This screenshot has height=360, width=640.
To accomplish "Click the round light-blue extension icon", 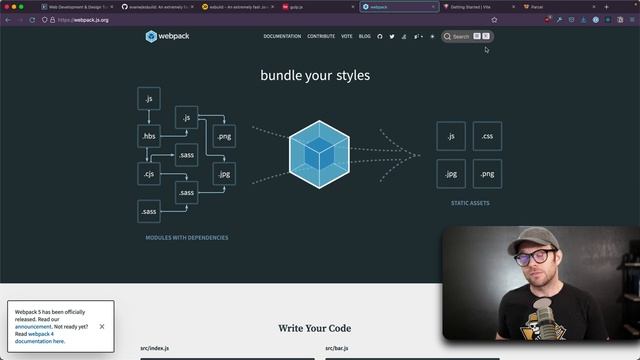I will (x=596, y=20).
